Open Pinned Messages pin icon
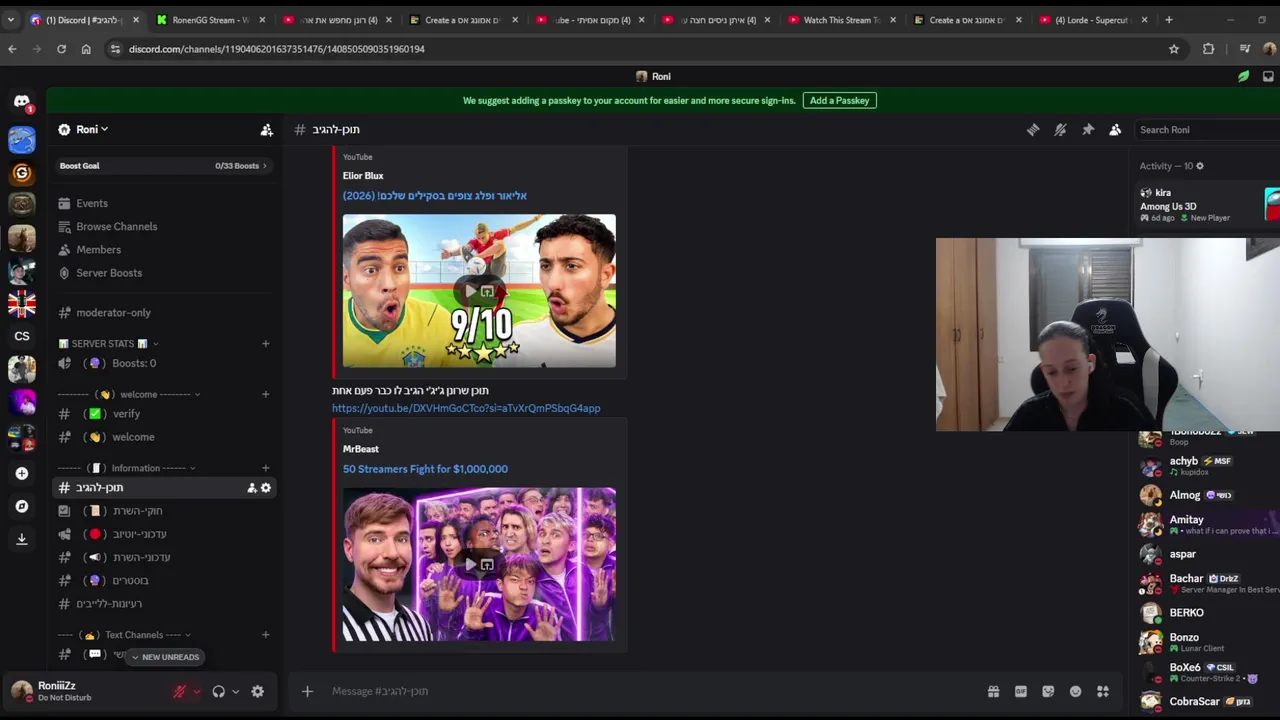This screenshot has width=1280, height=720. [x=1088, y=130]
